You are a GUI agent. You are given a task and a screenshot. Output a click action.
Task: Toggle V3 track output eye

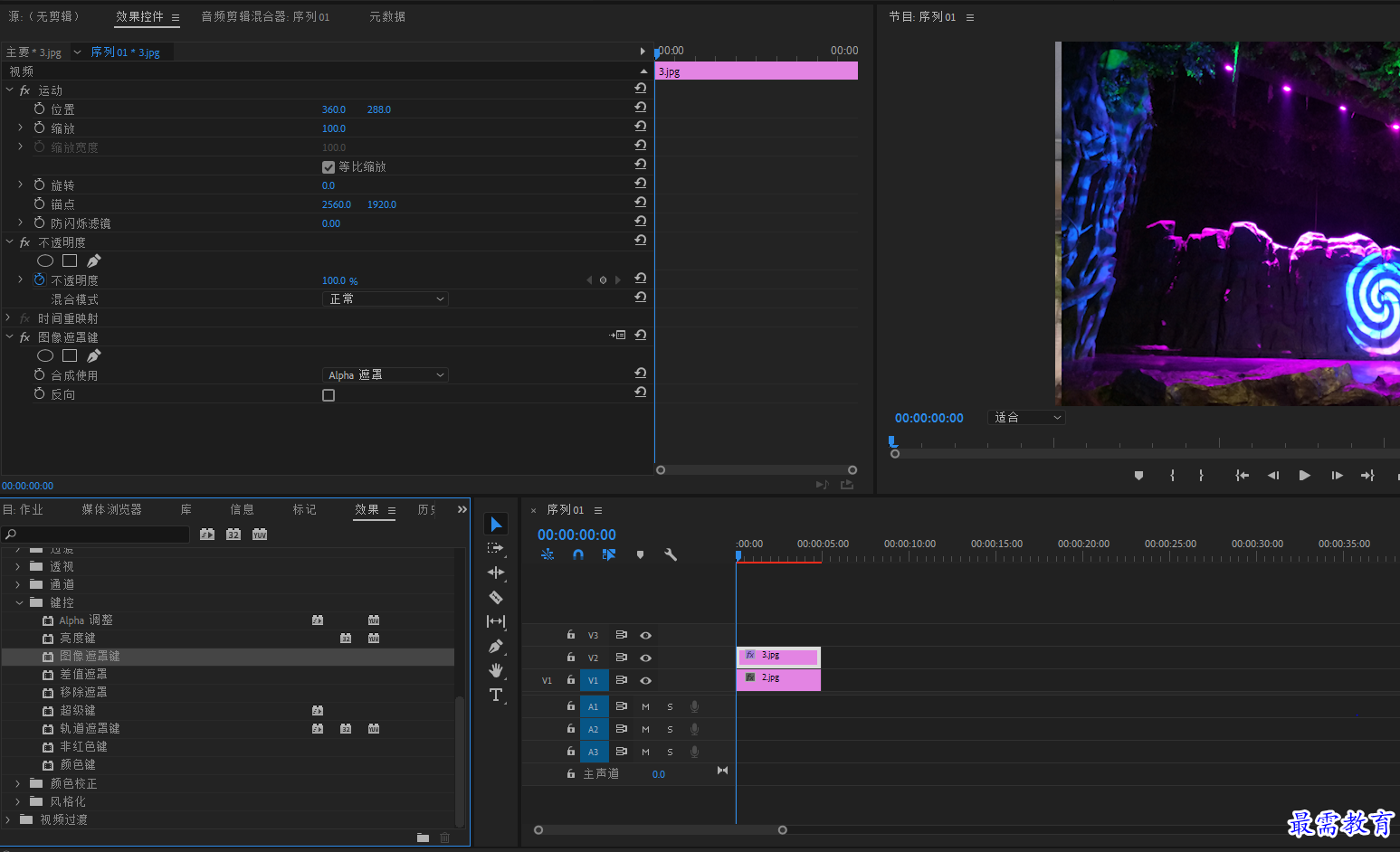(x=646, y=636)
